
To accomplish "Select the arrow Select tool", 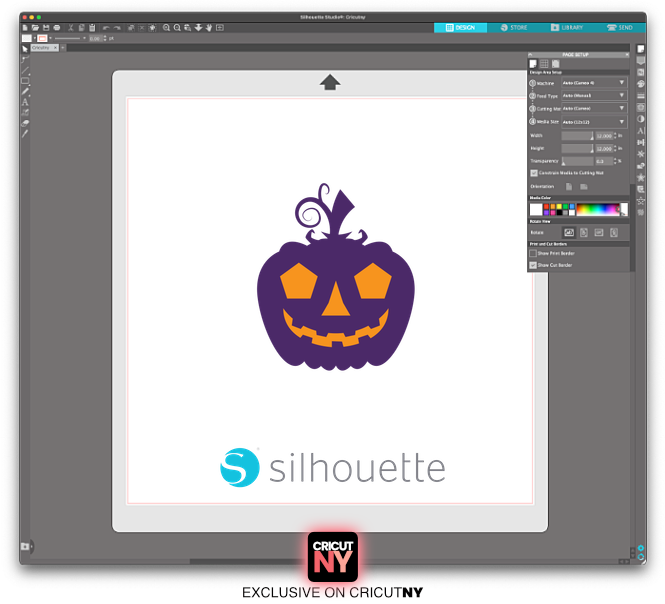I will point(25,49).
